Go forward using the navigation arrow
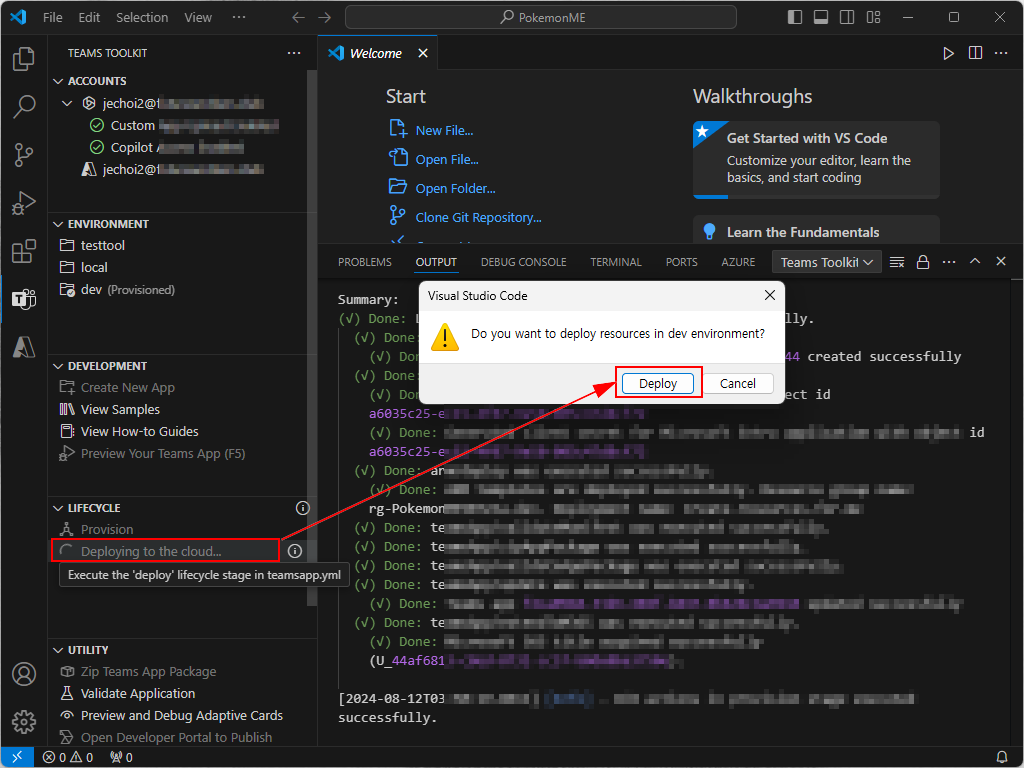 pyautogui.click(x=325, y=18)
